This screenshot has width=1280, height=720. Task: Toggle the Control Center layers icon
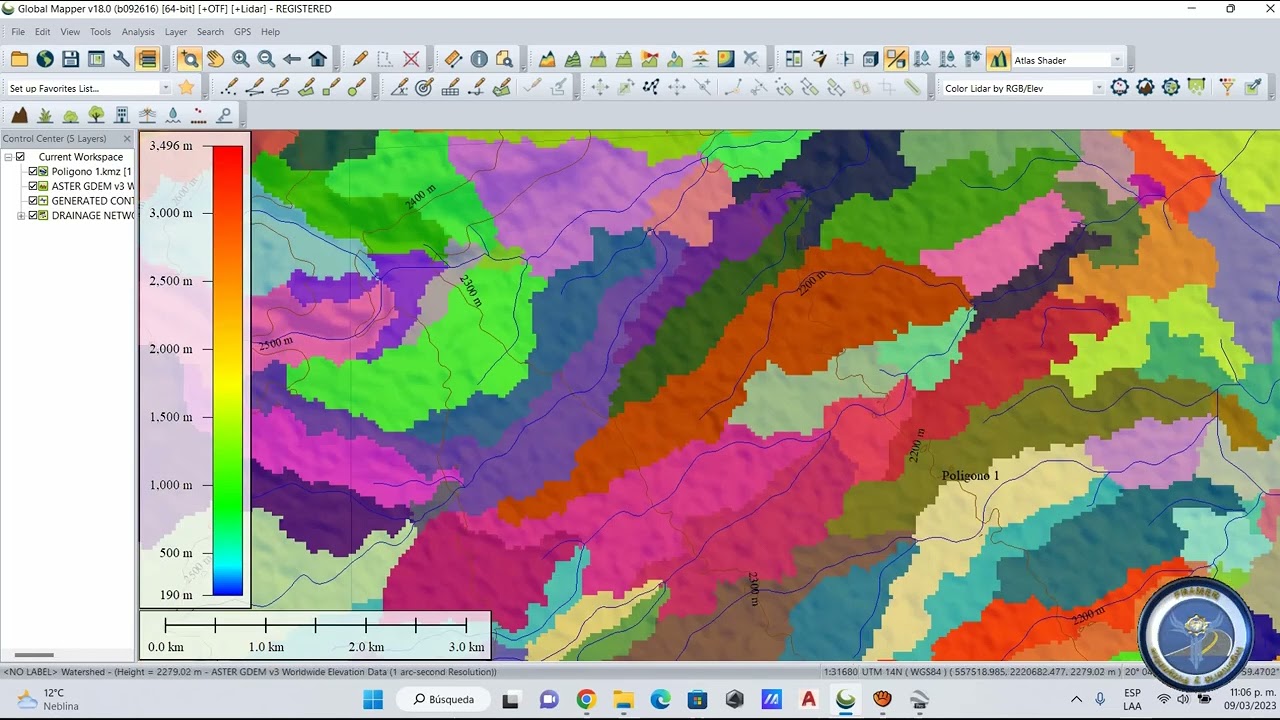coord(148,60)
